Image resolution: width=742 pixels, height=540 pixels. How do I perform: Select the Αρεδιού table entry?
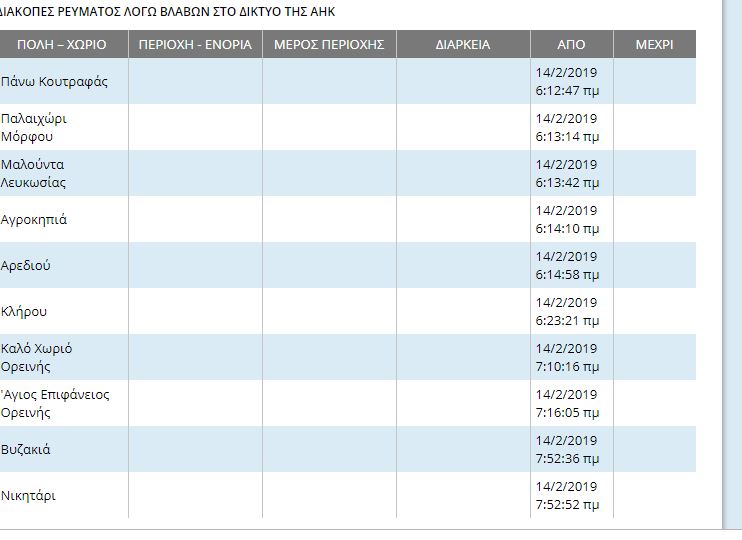click(x=26, y=265)
